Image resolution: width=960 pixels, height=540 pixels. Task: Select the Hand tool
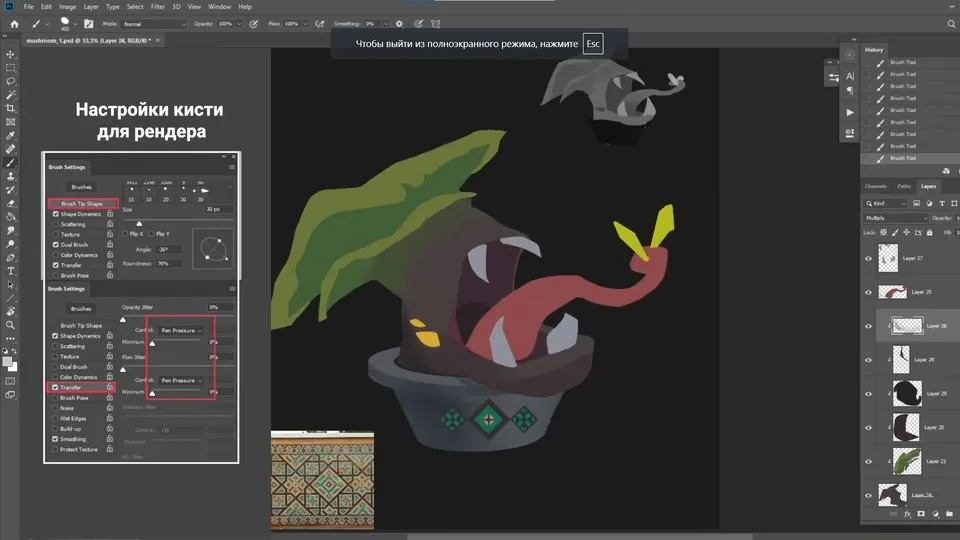[x=10, y=312]
